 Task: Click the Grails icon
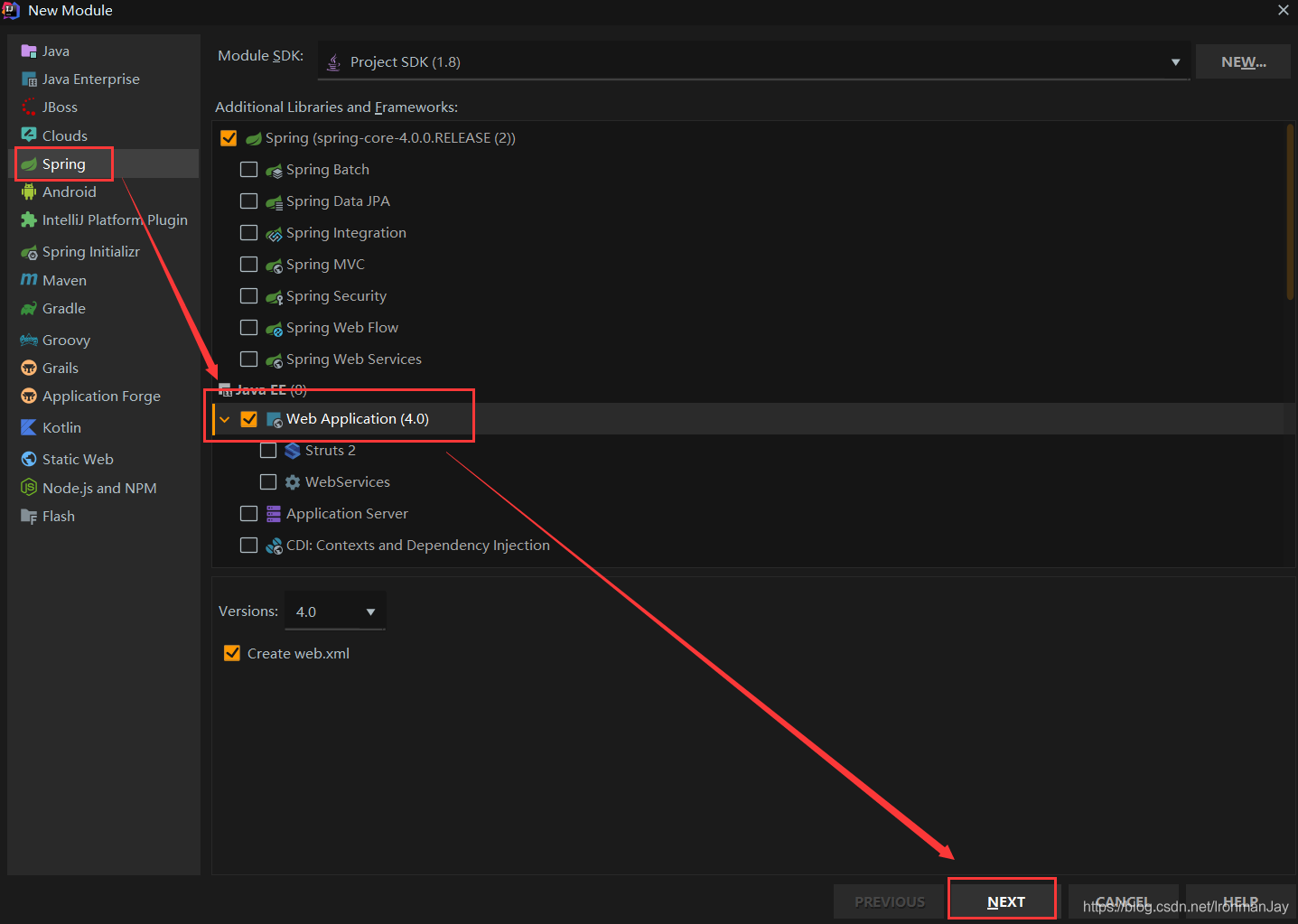click(29, 369)
